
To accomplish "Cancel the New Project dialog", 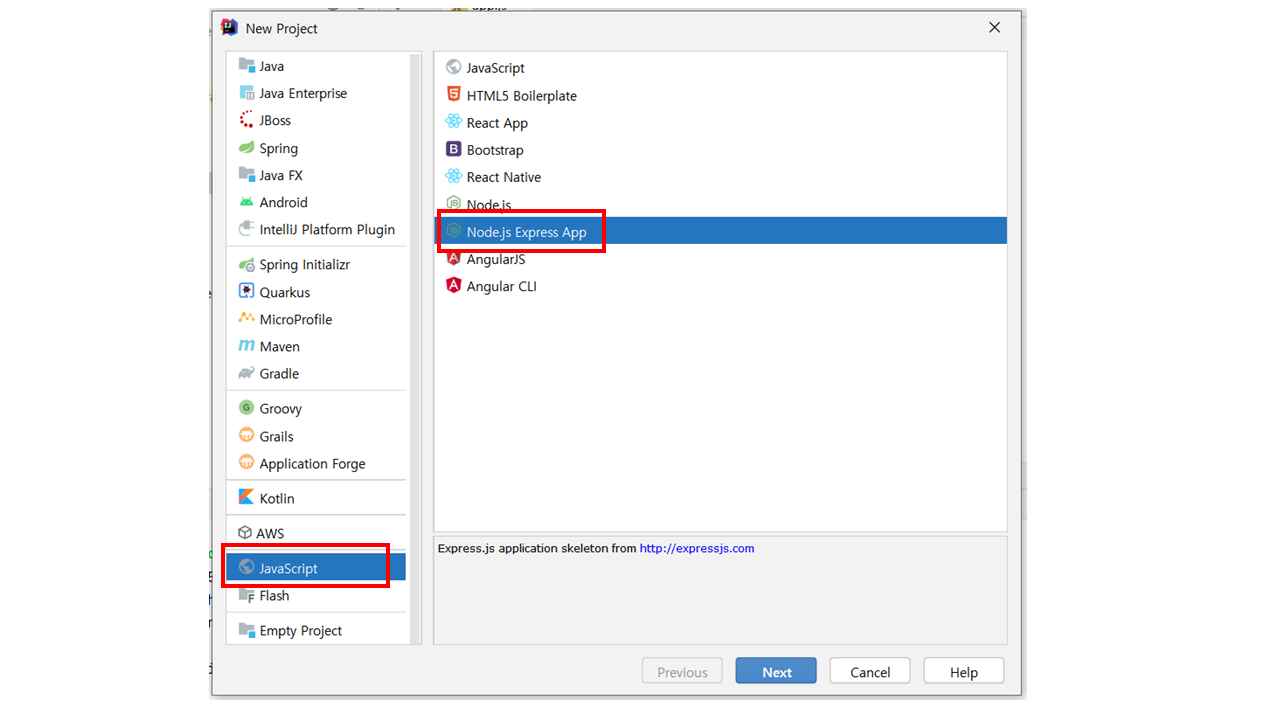I will pos(870,671).
